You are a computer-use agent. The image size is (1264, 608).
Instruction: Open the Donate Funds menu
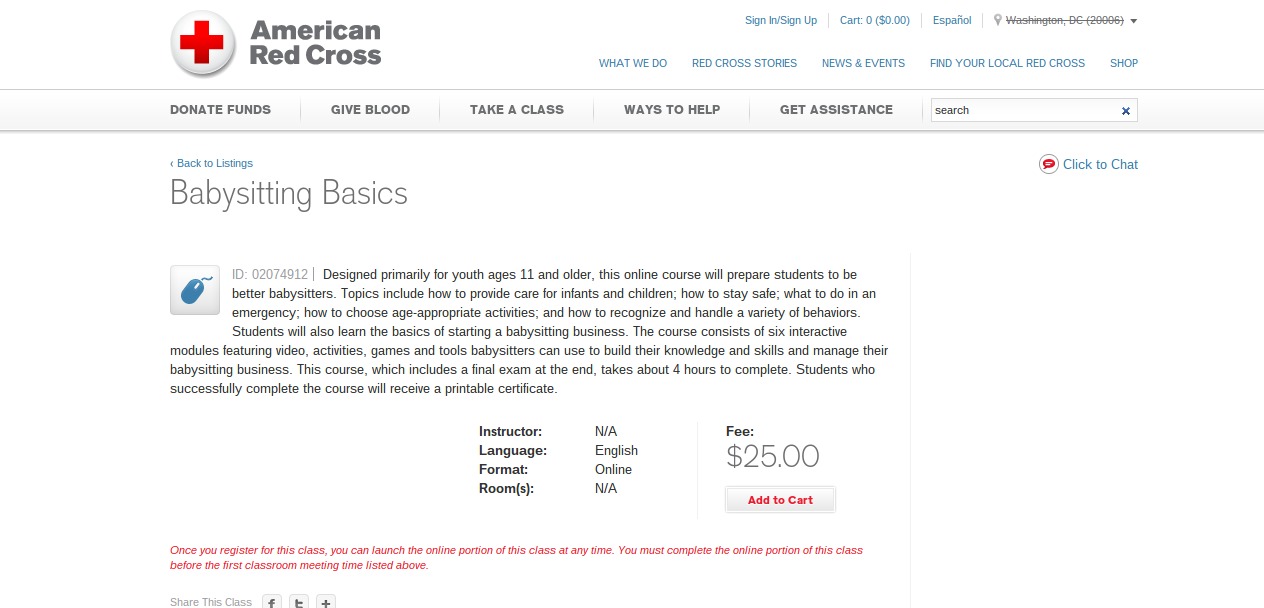tap(220, 110)
